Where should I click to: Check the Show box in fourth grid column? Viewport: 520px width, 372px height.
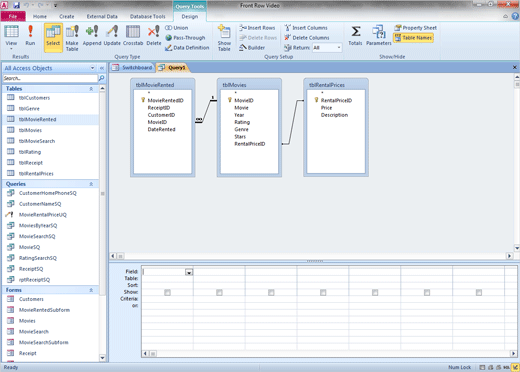(323, 292)
